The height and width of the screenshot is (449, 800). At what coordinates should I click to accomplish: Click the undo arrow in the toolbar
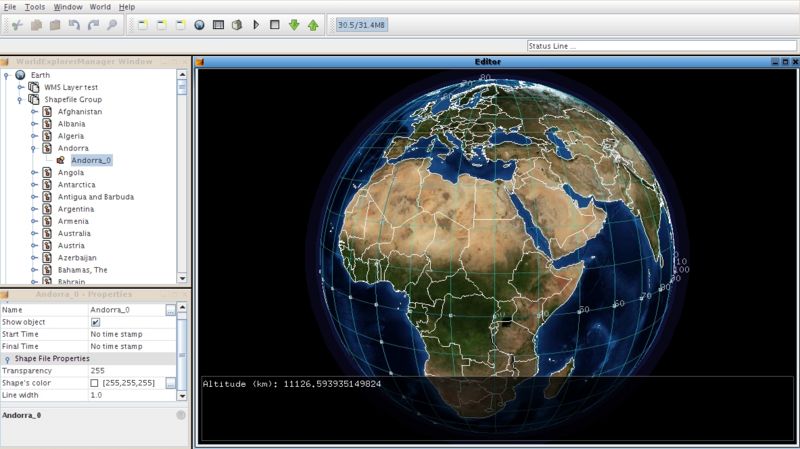pos(73,24)
